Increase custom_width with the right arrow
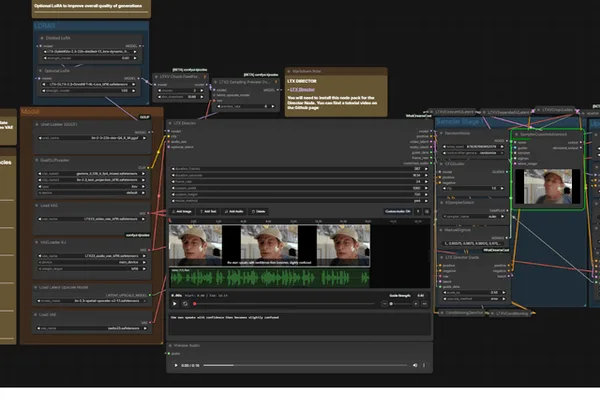Image resolution: width=600 pixels, height=400 pixels. tap(426, 188)
